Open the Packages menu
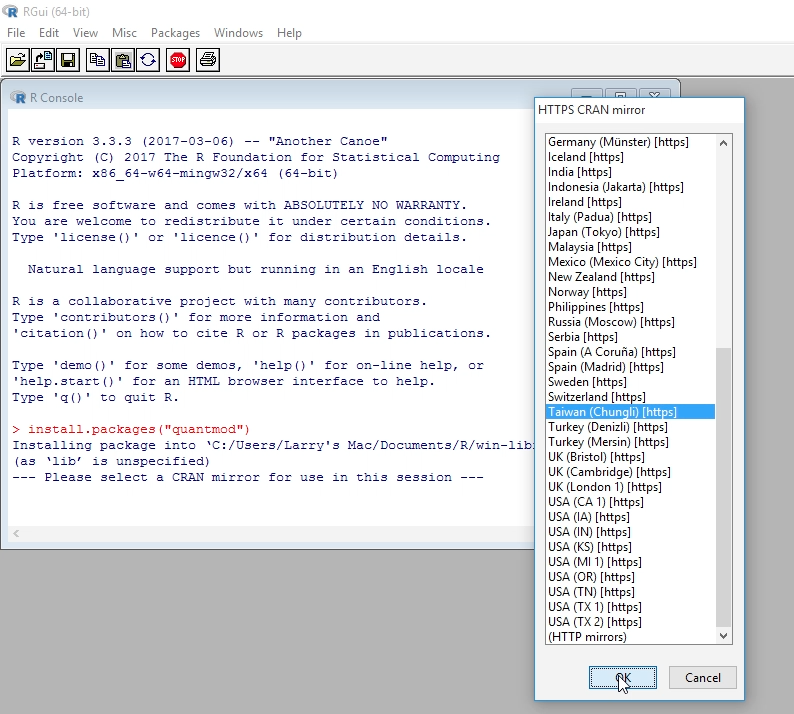 click(175, 33)
